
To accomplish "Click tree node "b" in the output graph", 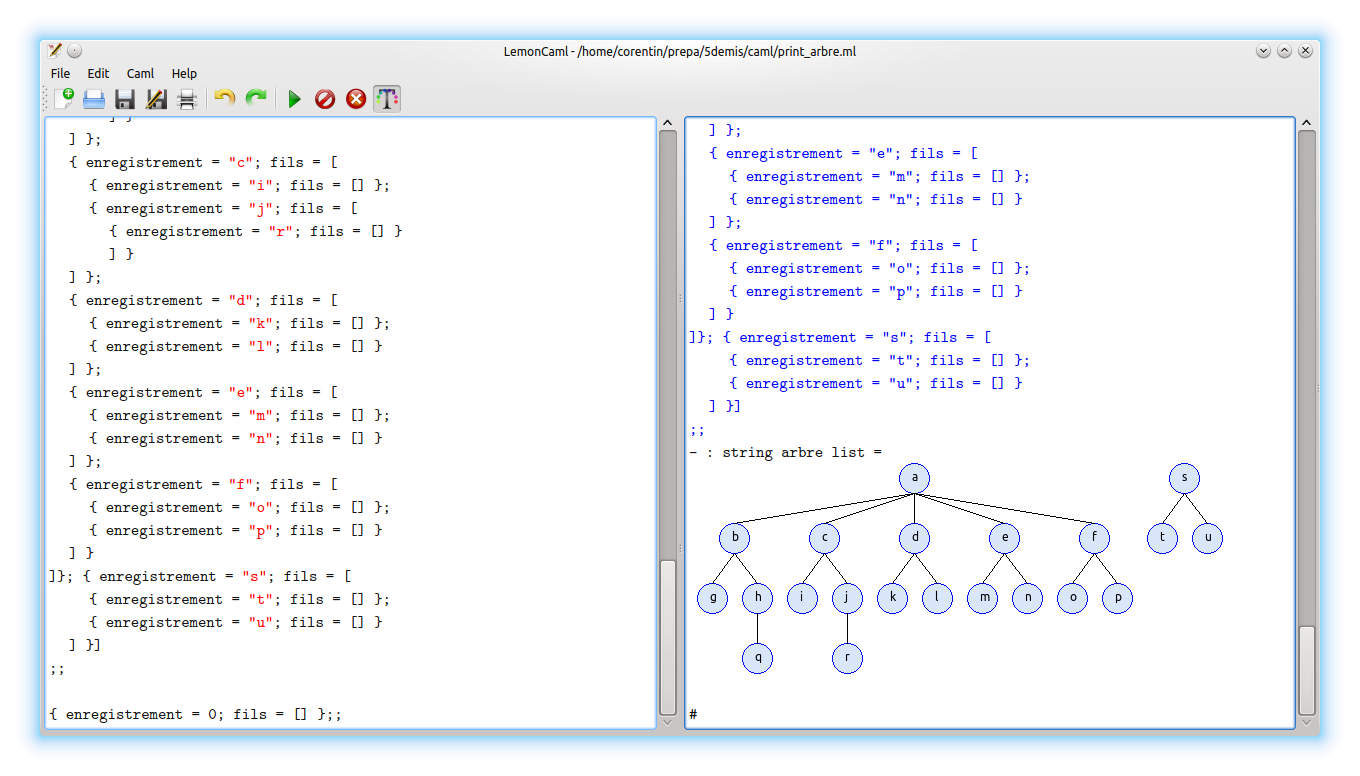I will tap(734, 538).
